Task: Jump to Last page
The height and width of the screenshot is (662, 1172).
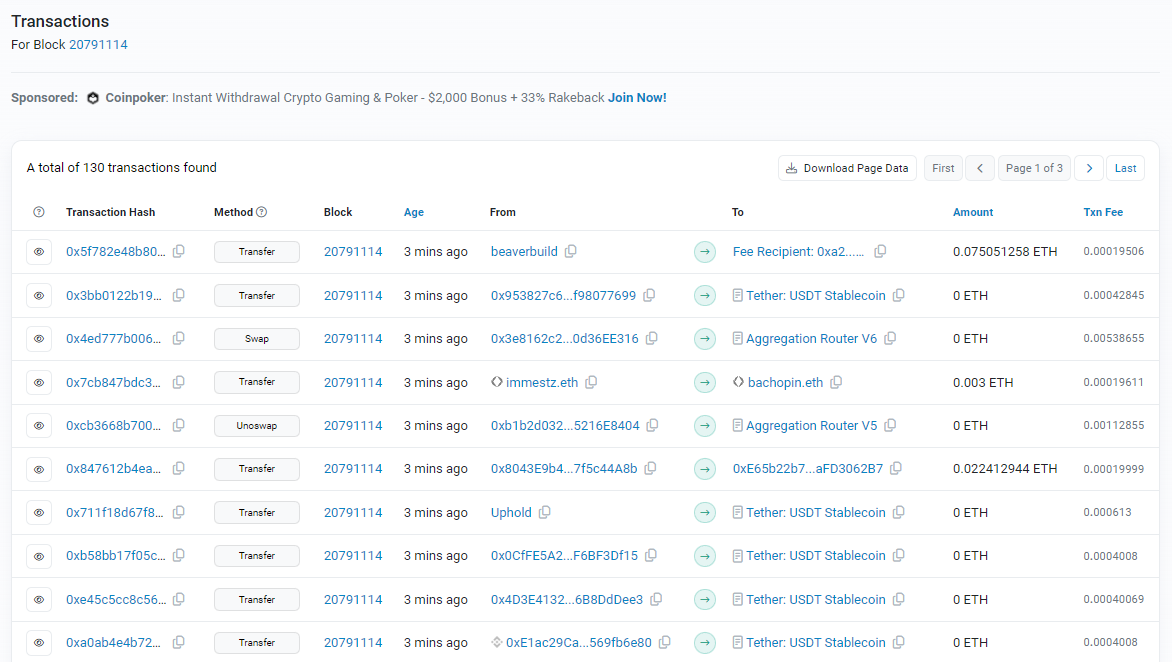Action: click(x=1125, y=168)
